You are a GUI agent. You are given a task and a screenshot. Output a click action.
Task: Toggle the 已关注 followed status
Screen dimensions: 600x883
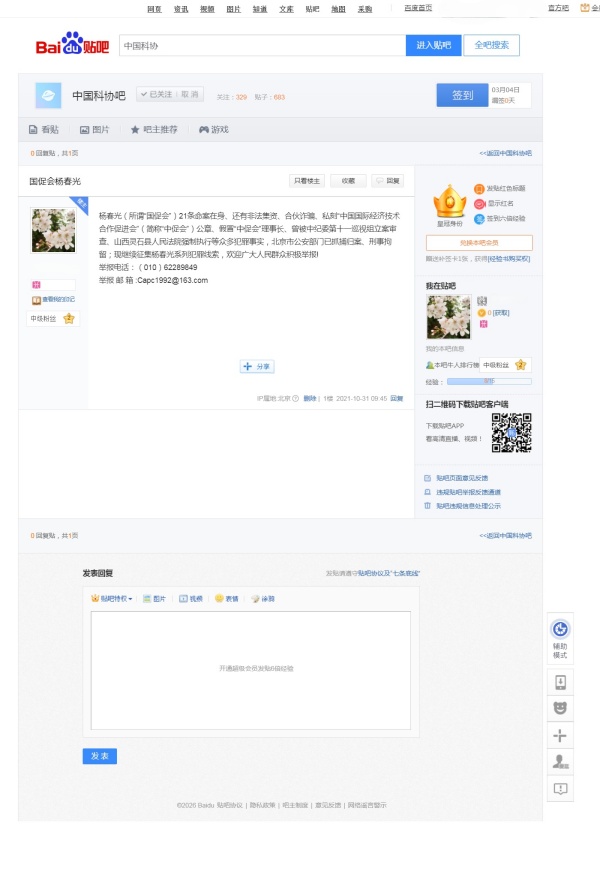click(156, 95)
